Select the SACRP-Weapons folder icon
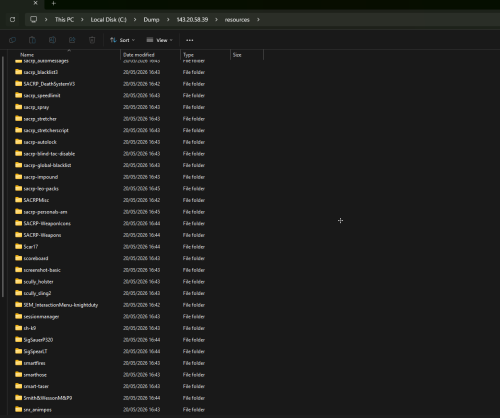This screenshot has height=418, width=500. [19, 235]
